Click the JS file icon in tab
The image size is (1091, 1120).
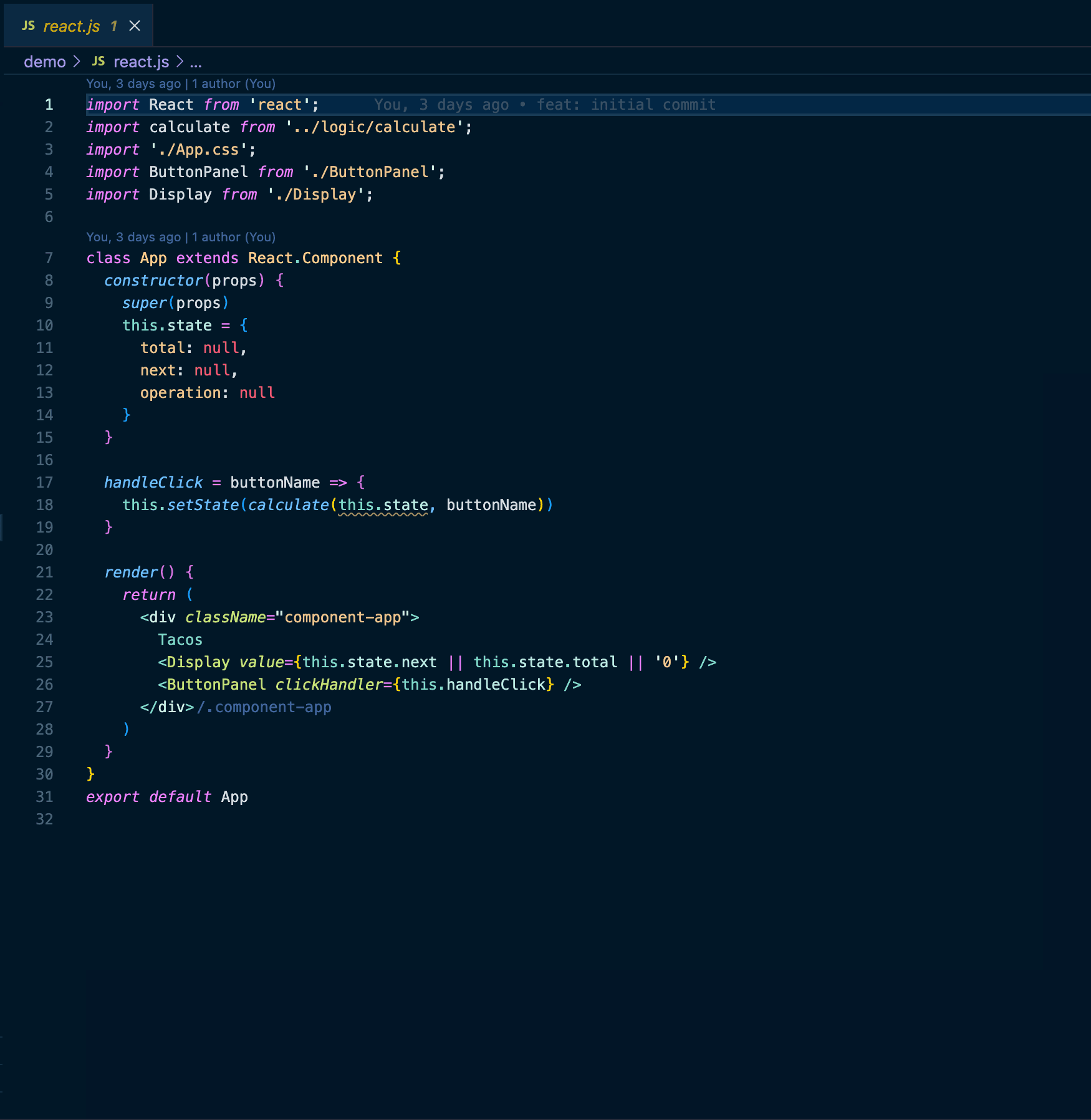tap(29, 26)
